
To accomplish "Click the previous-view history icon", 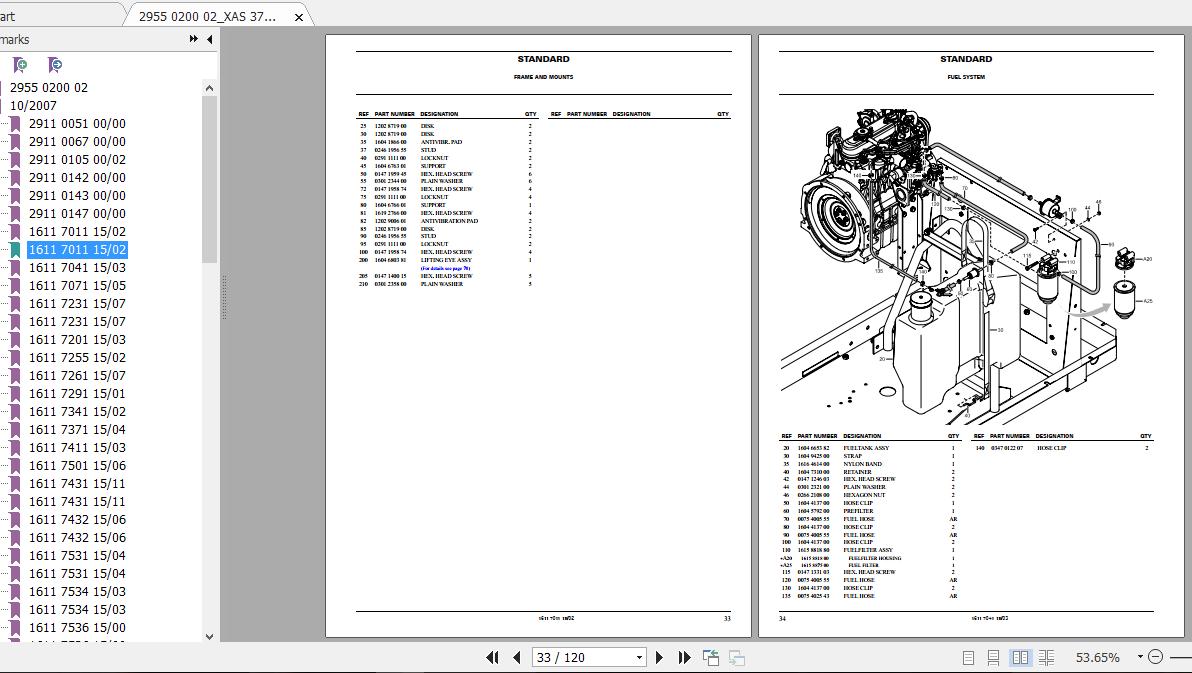I will coord(709,656).
